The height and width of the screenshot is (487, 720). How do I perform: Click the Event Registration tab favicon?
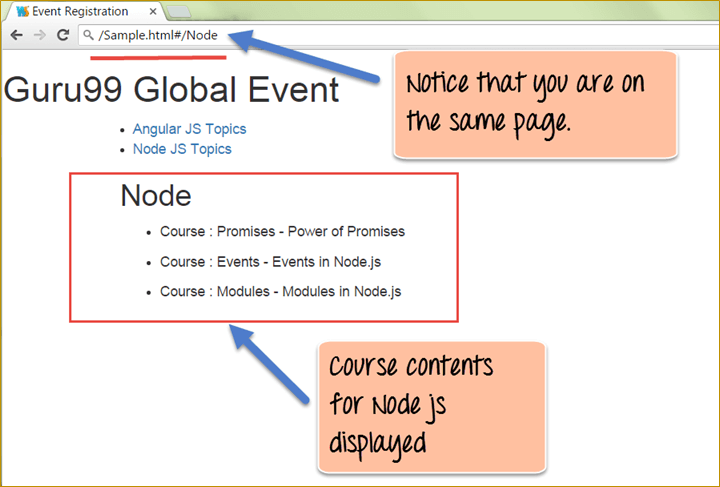point(22,11)
